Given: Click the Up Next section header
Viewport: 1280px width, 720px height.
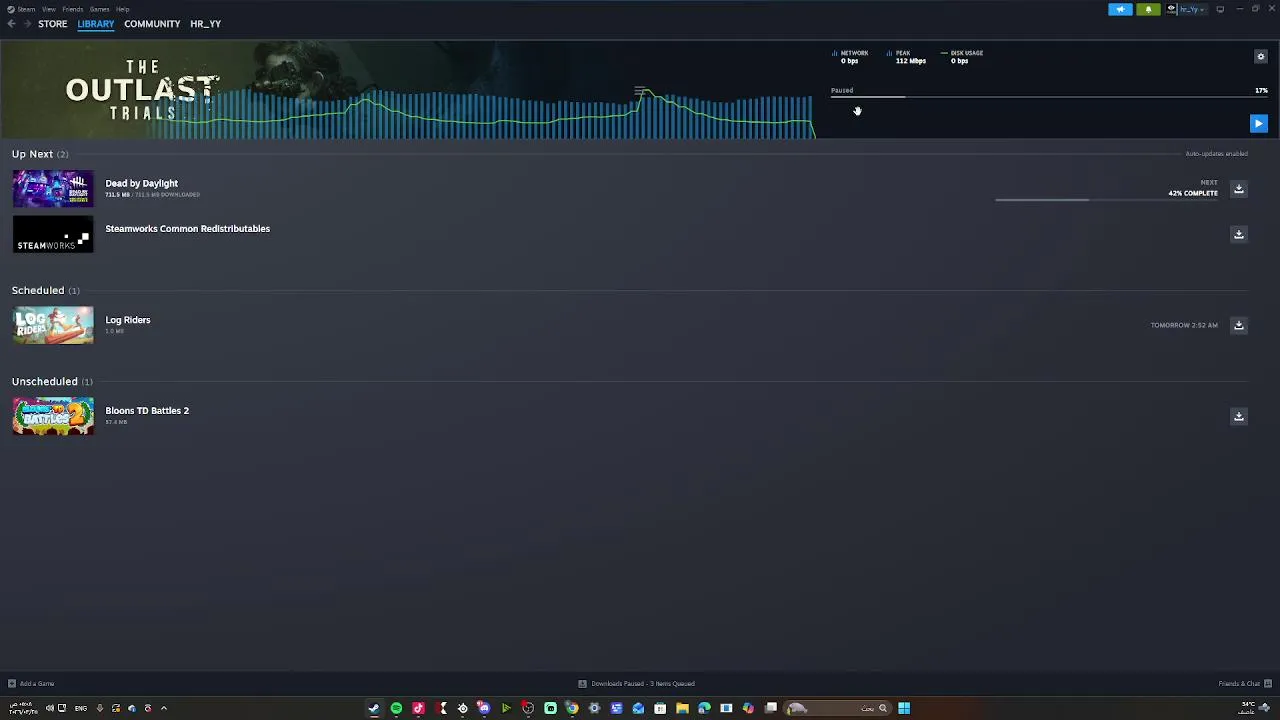Looking at the screenshot, I should click(40, 154).
